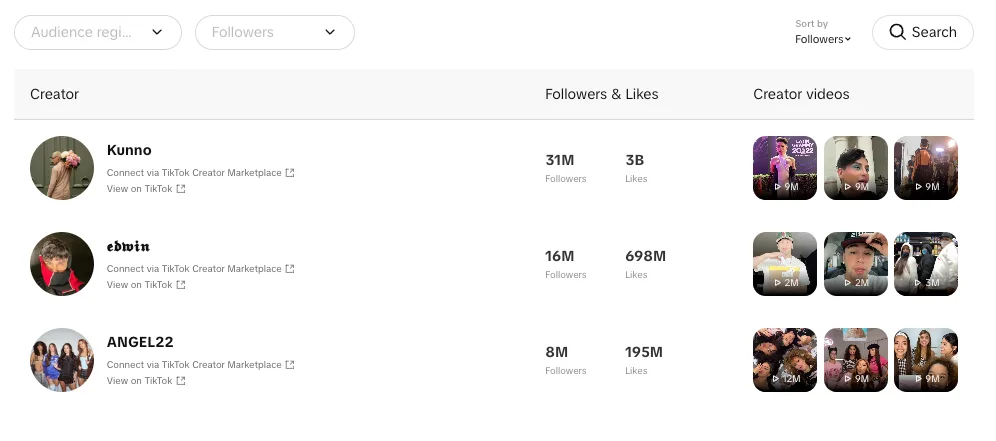Click the Creator column header
The width and height of the screenshot is (996, 441).
(x=55, y=94)
